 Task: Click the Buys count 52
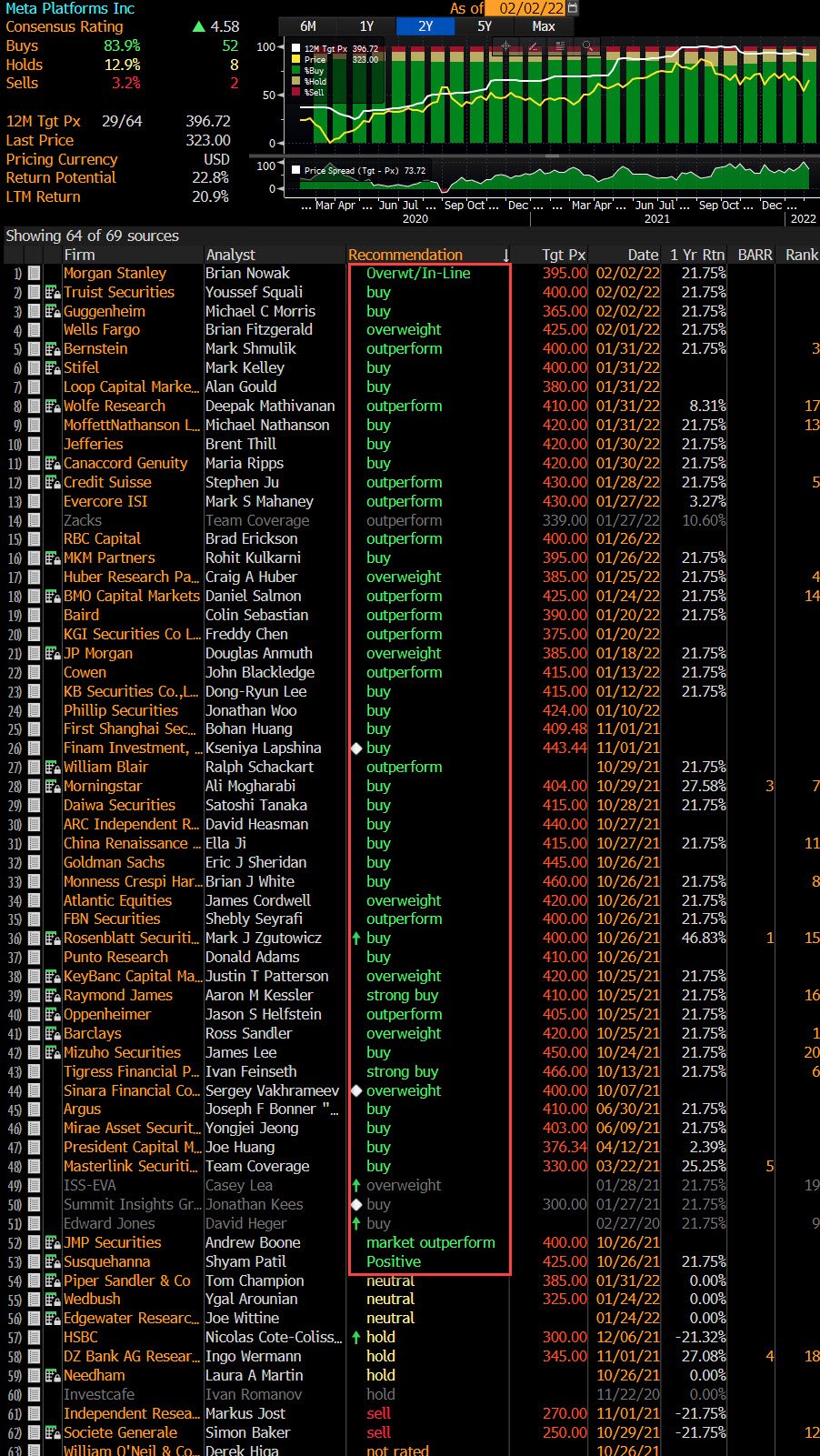point(230,46)
